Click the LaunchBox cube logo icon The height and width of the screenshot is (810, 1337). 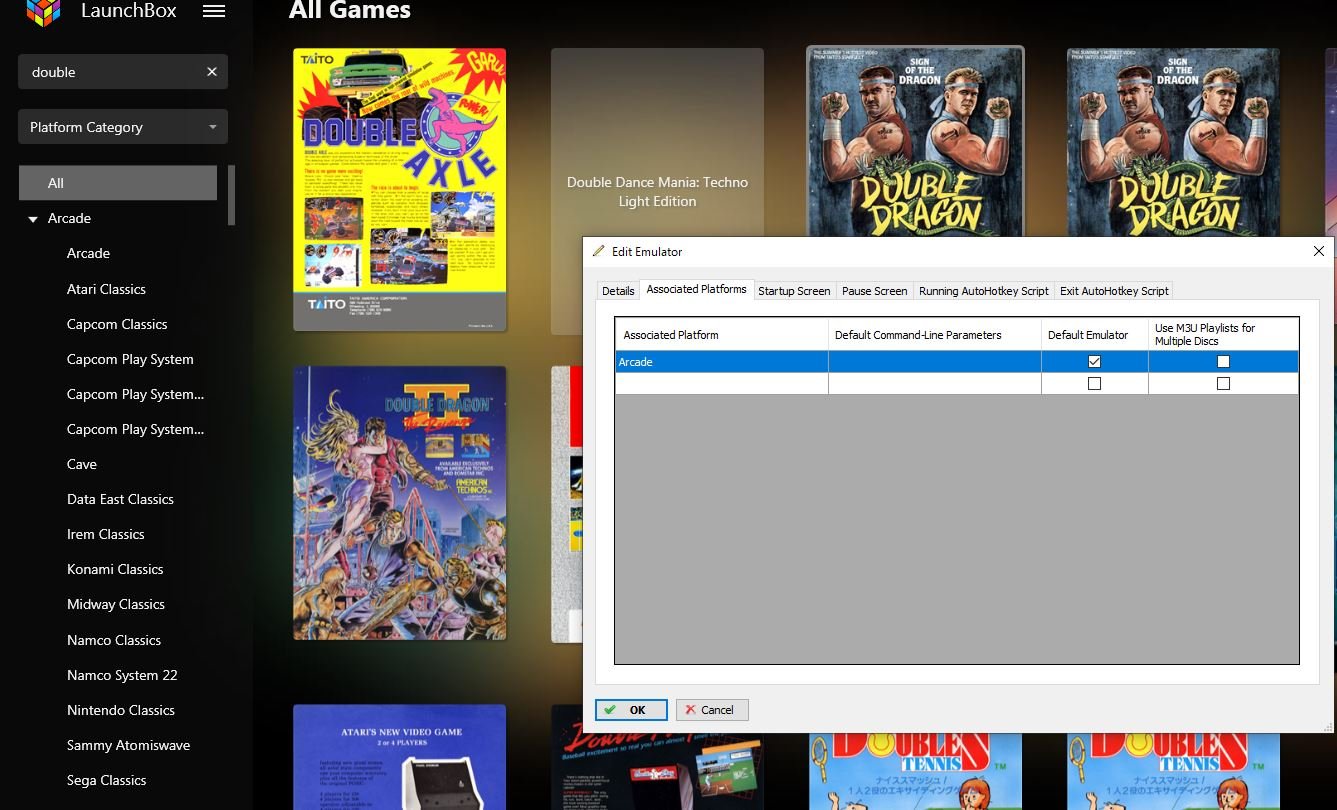pyautogui.click(x=44, y=11)
